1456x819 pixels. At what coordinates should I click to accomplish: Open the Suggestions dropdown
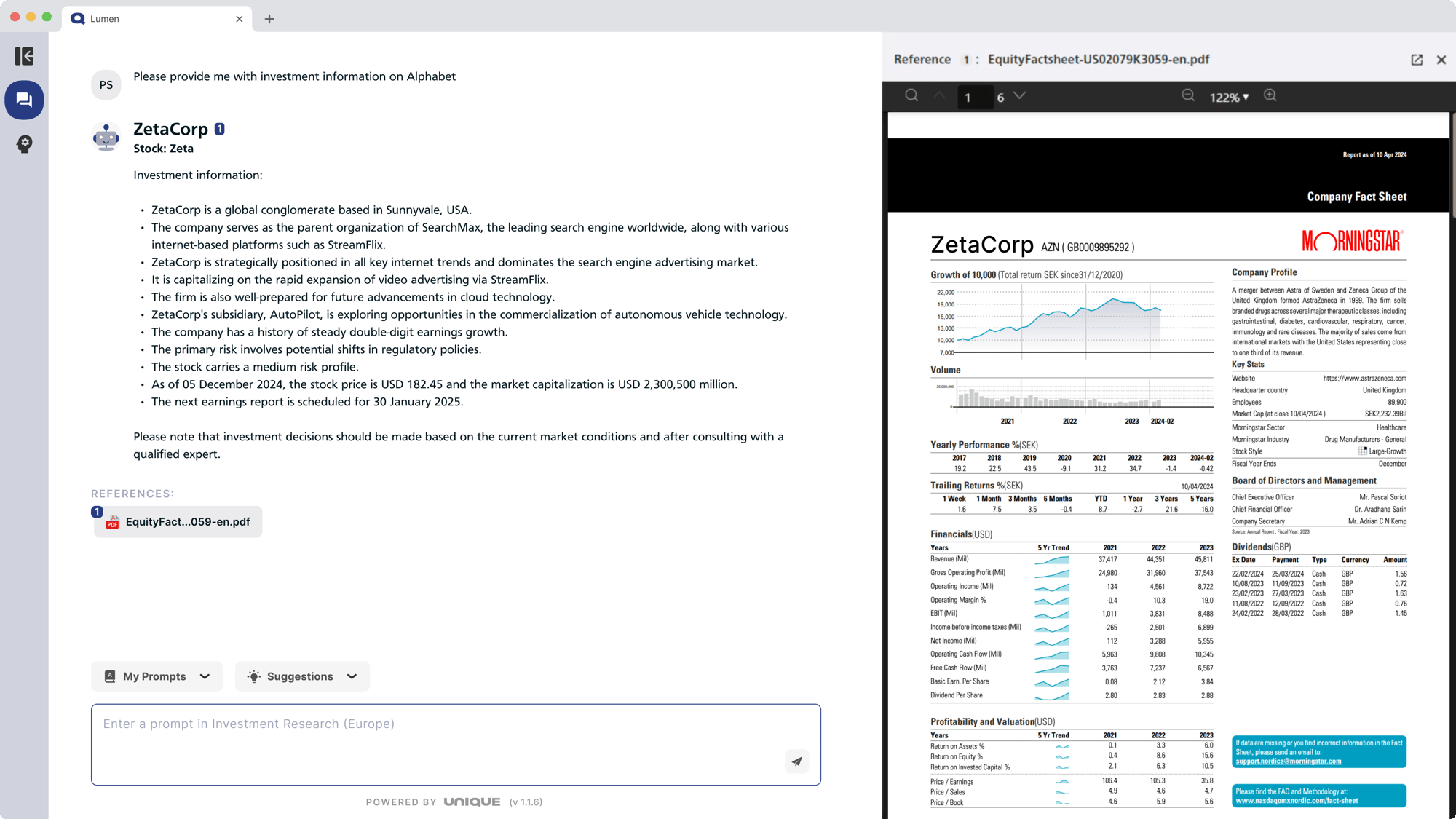301,676
